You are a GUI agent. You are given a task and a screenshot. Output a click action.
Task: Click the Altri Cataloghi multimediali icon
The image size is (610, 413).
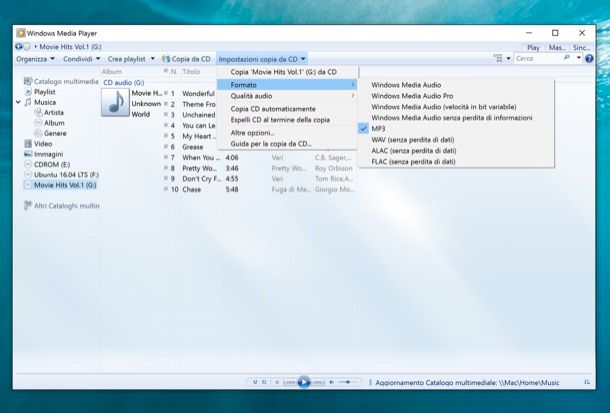pos(28,205)
